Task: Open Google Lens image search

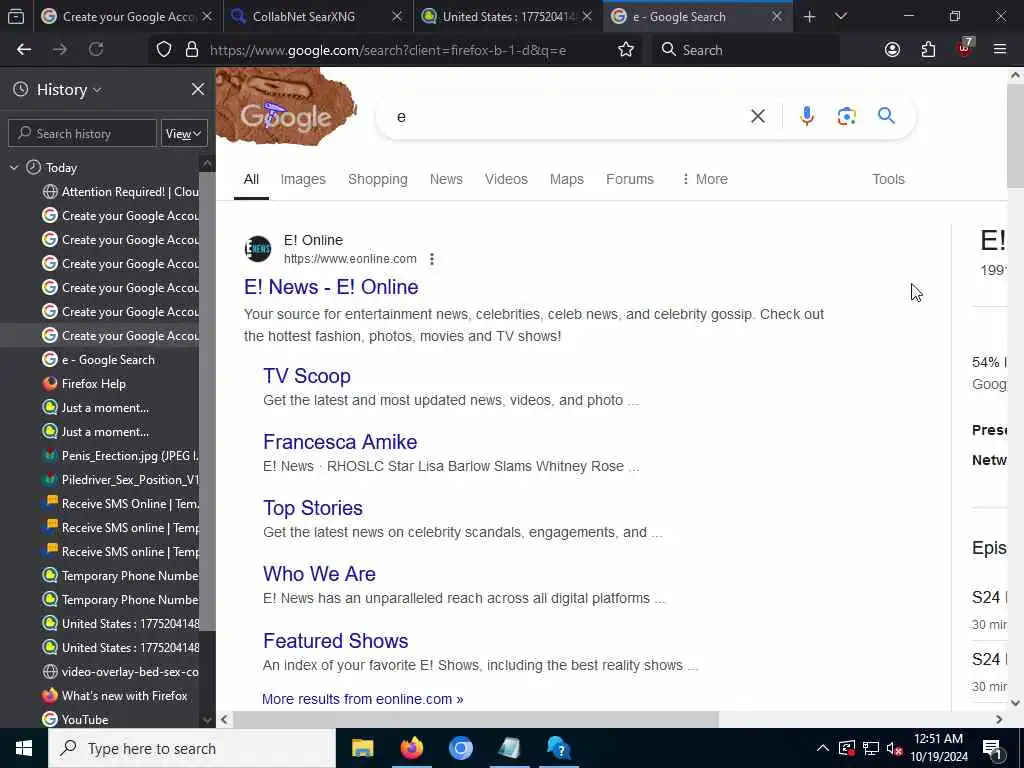Action: (846, 116)
